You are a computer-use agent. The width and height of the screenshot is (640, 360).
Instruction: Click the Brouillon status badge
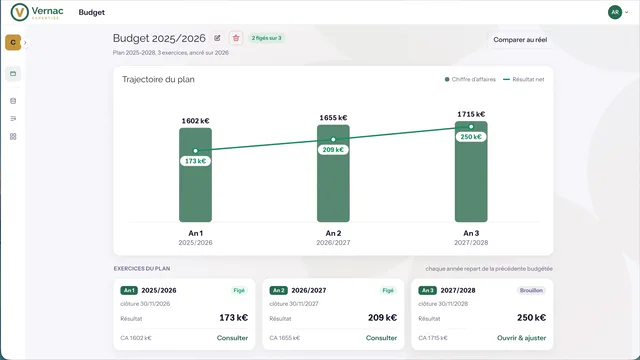531,290
